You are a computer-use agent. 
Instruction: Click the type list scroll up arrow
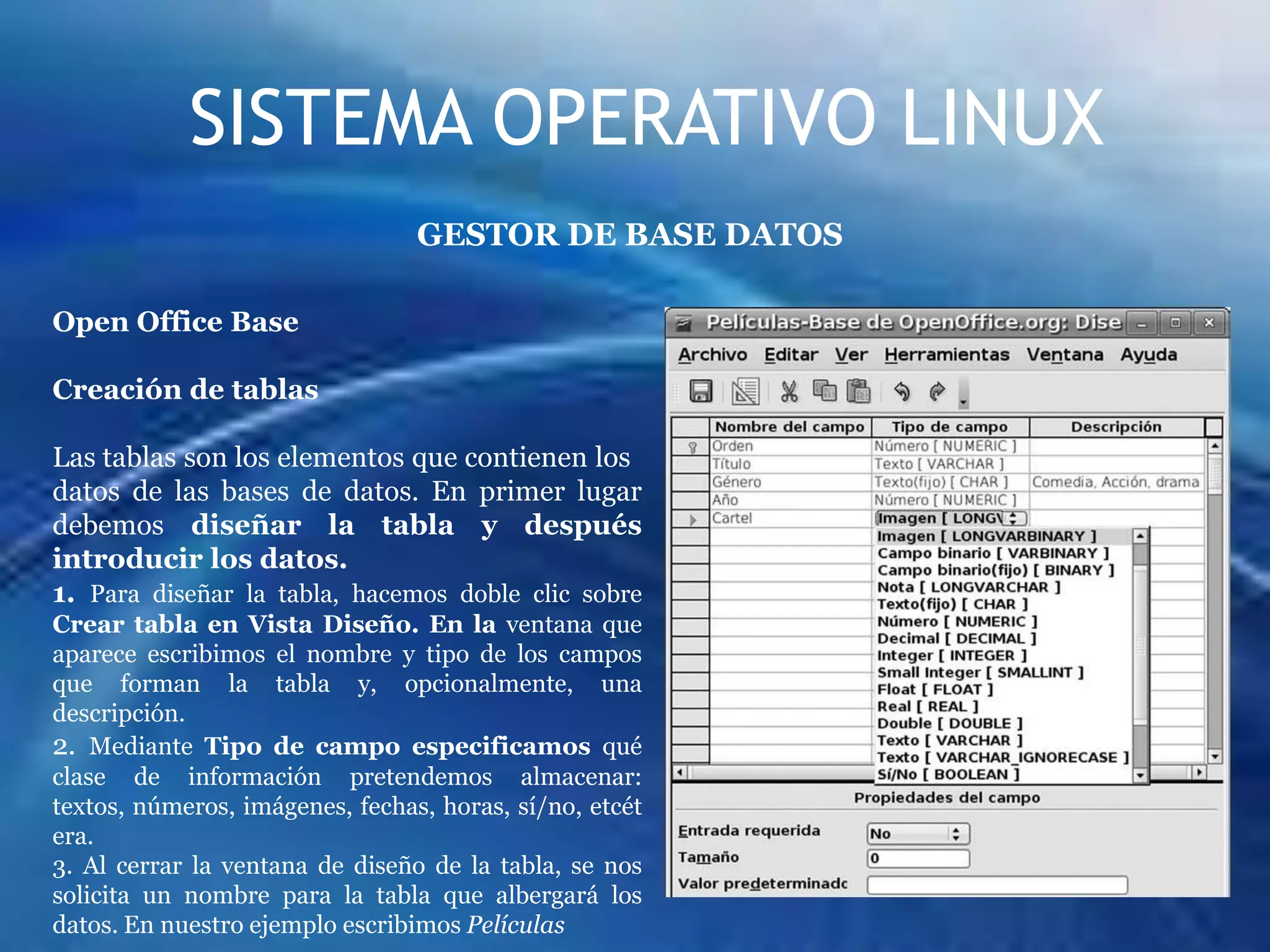1140,536
